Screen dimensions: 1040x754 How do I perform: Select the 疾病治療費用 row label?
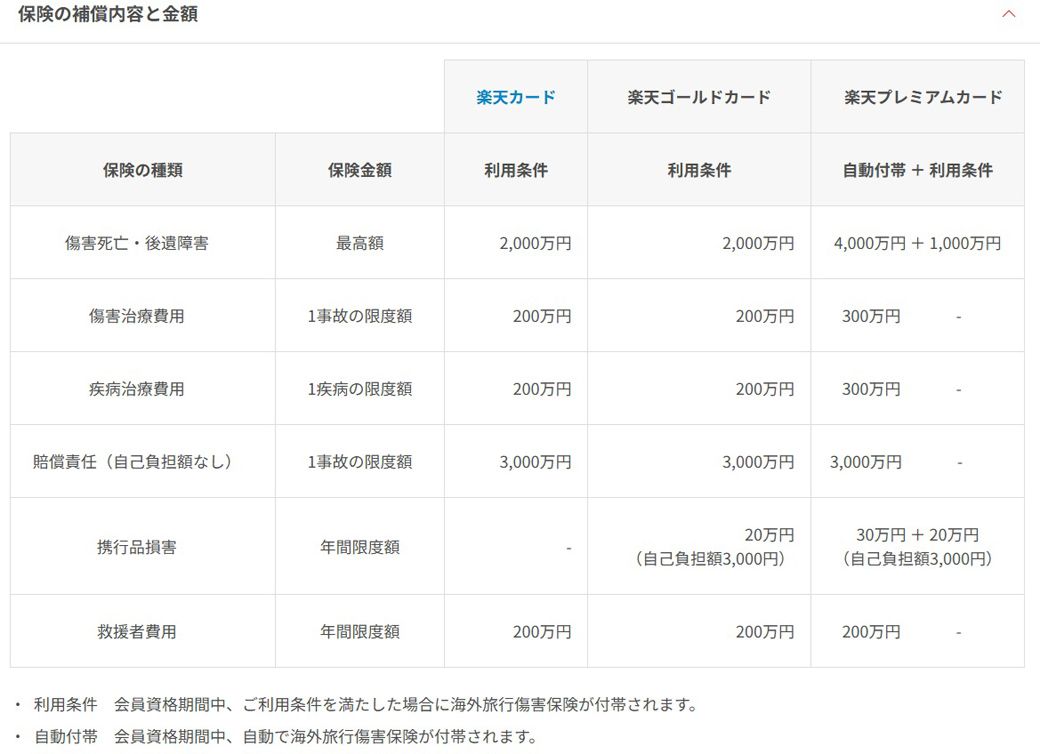141,388
